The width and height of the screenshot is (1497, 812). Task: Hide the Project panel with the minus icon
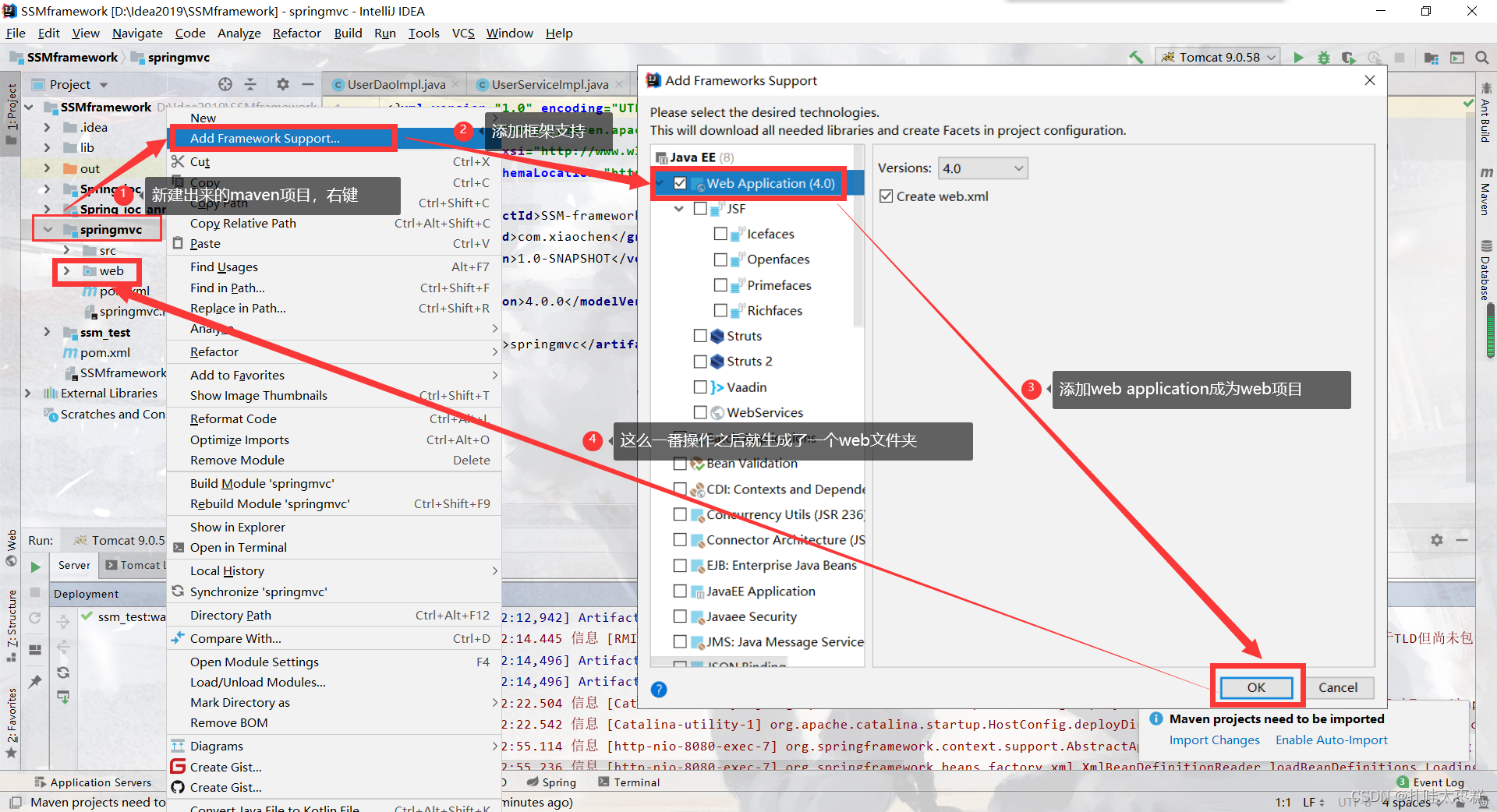(x=308, y=84)
